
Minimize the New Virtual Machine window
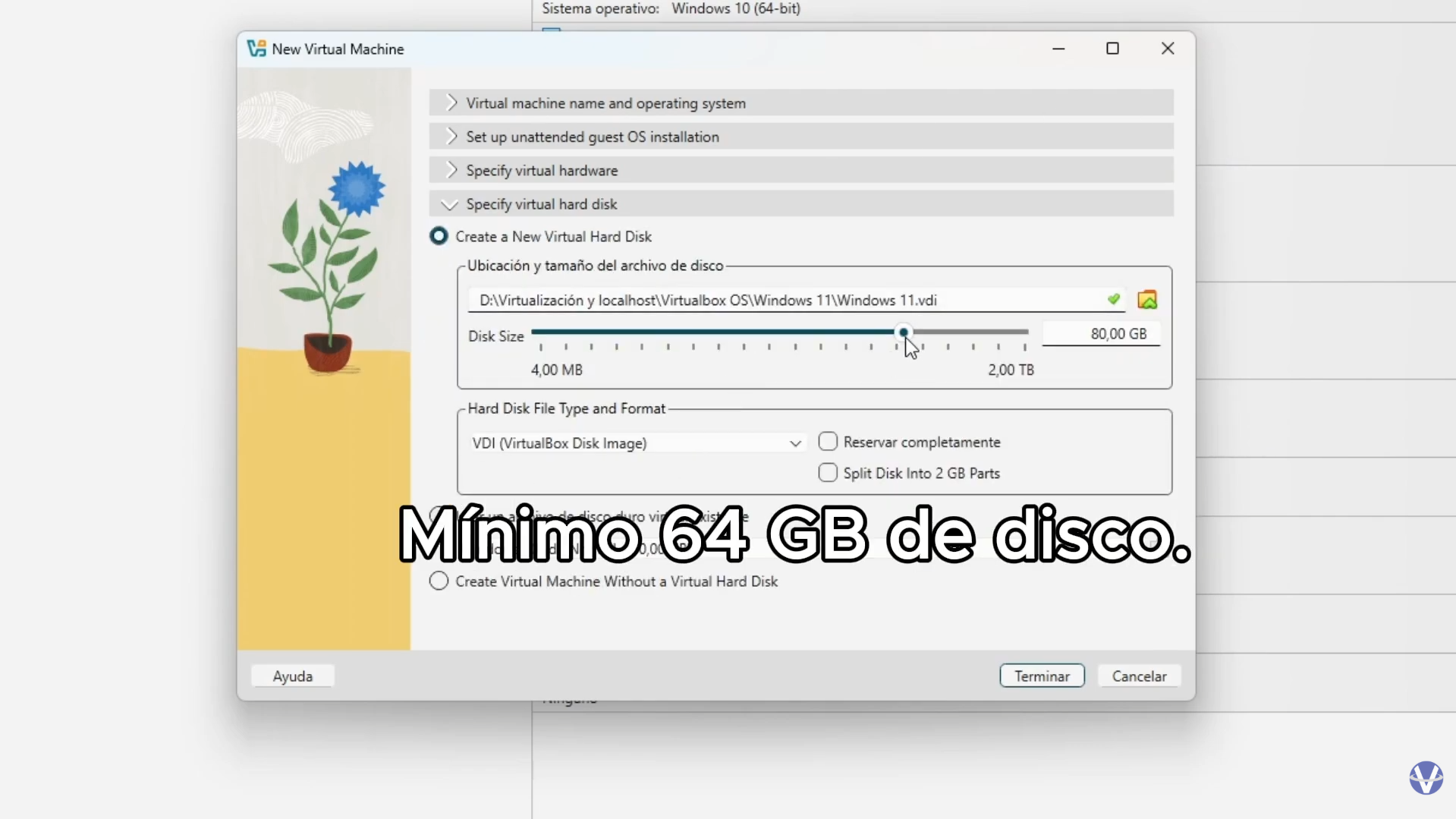coord(1058,49)
